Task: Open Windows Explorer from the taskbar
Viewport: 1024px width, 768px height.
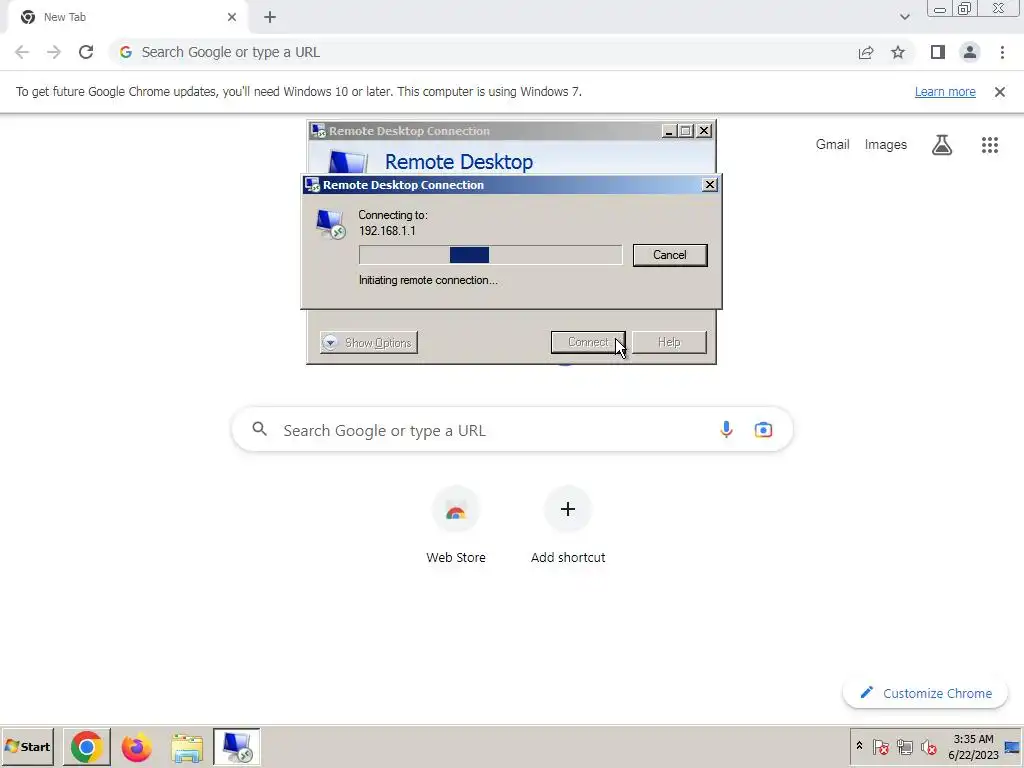Action: point(187,747)
